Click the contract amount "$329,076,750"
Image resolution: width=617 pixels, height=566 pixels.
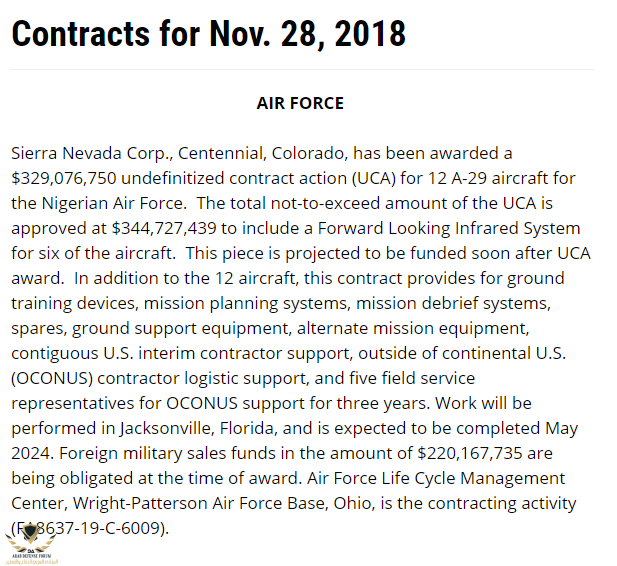(x=64, y=178)
